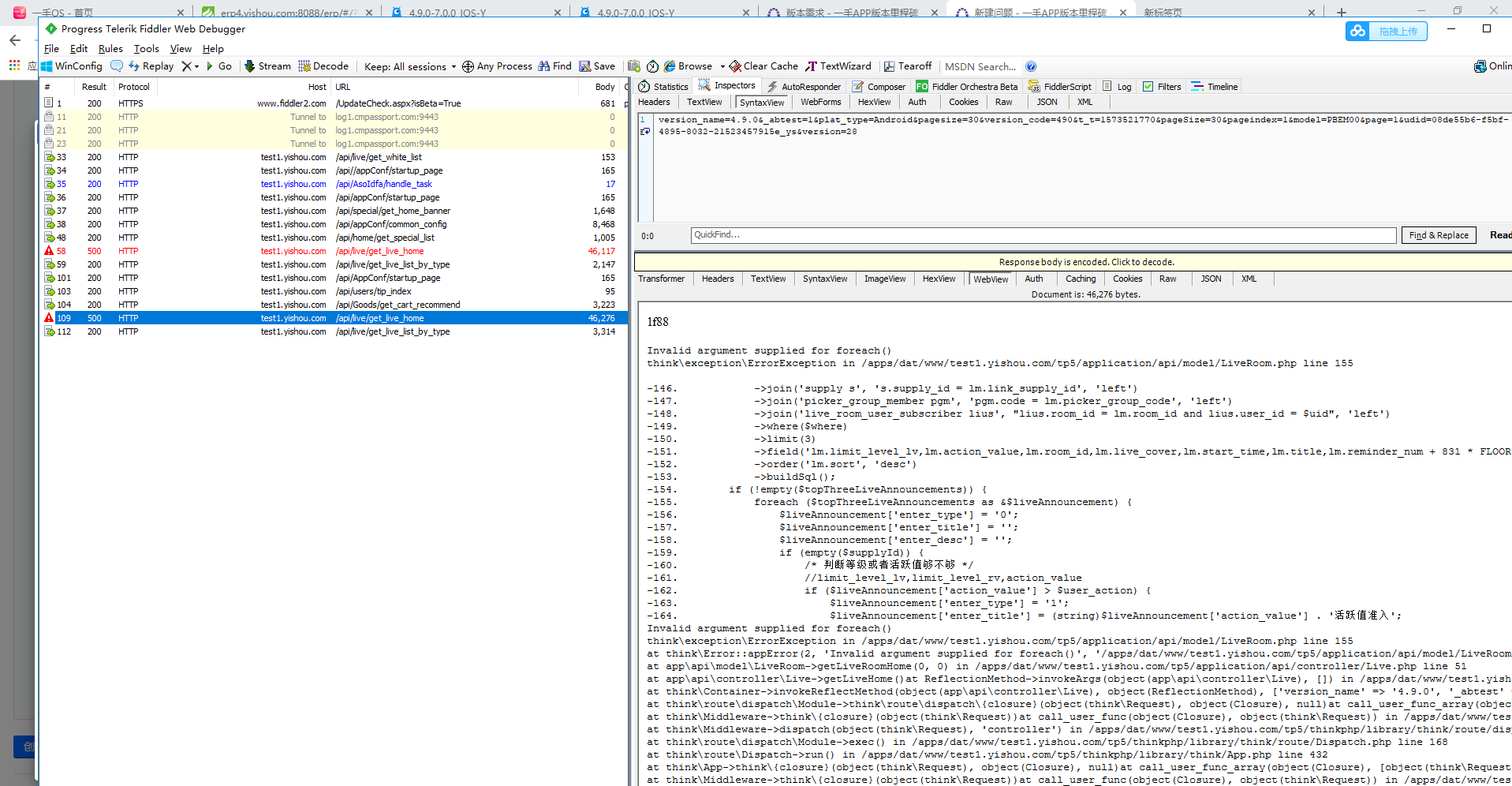Sort sessions by Result column
Image resolution: width=1512 pixels, height=786 pixels.
[x=94, y=87]
